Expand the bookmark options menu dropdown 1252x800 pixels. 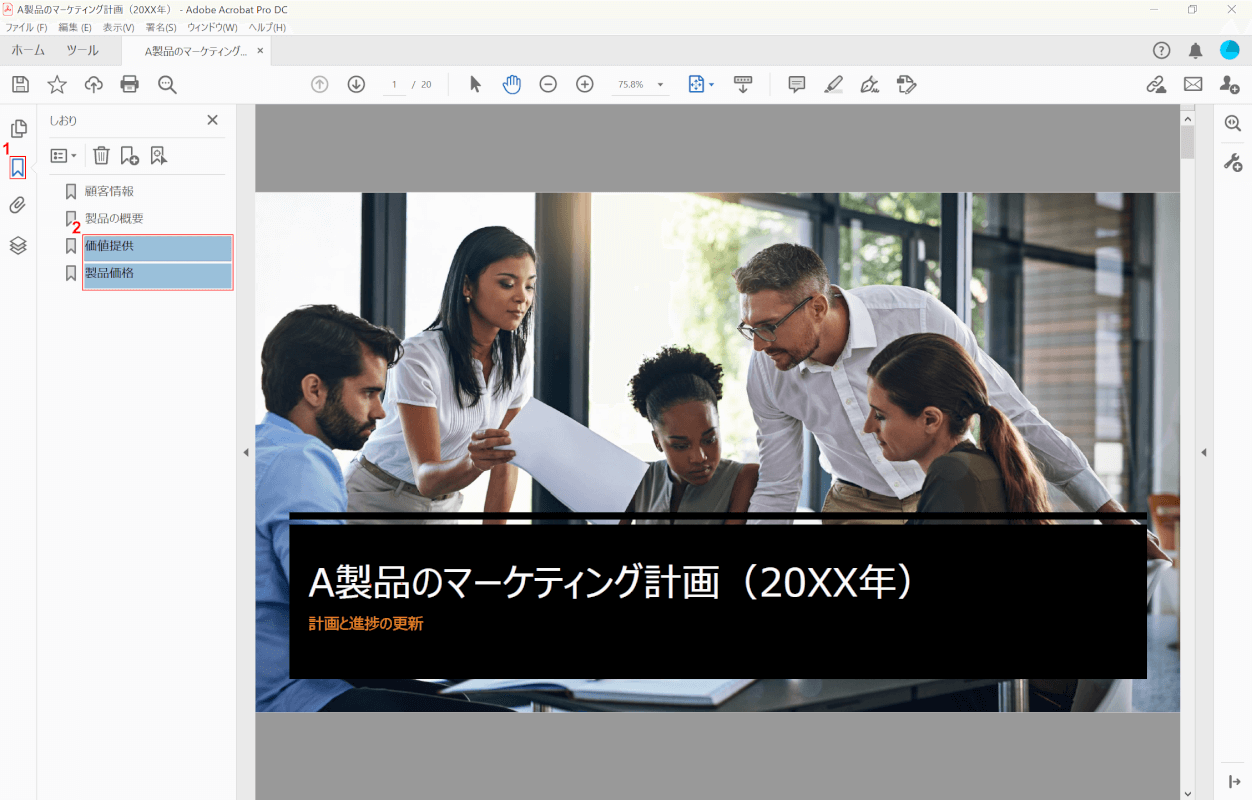point(64,156)
